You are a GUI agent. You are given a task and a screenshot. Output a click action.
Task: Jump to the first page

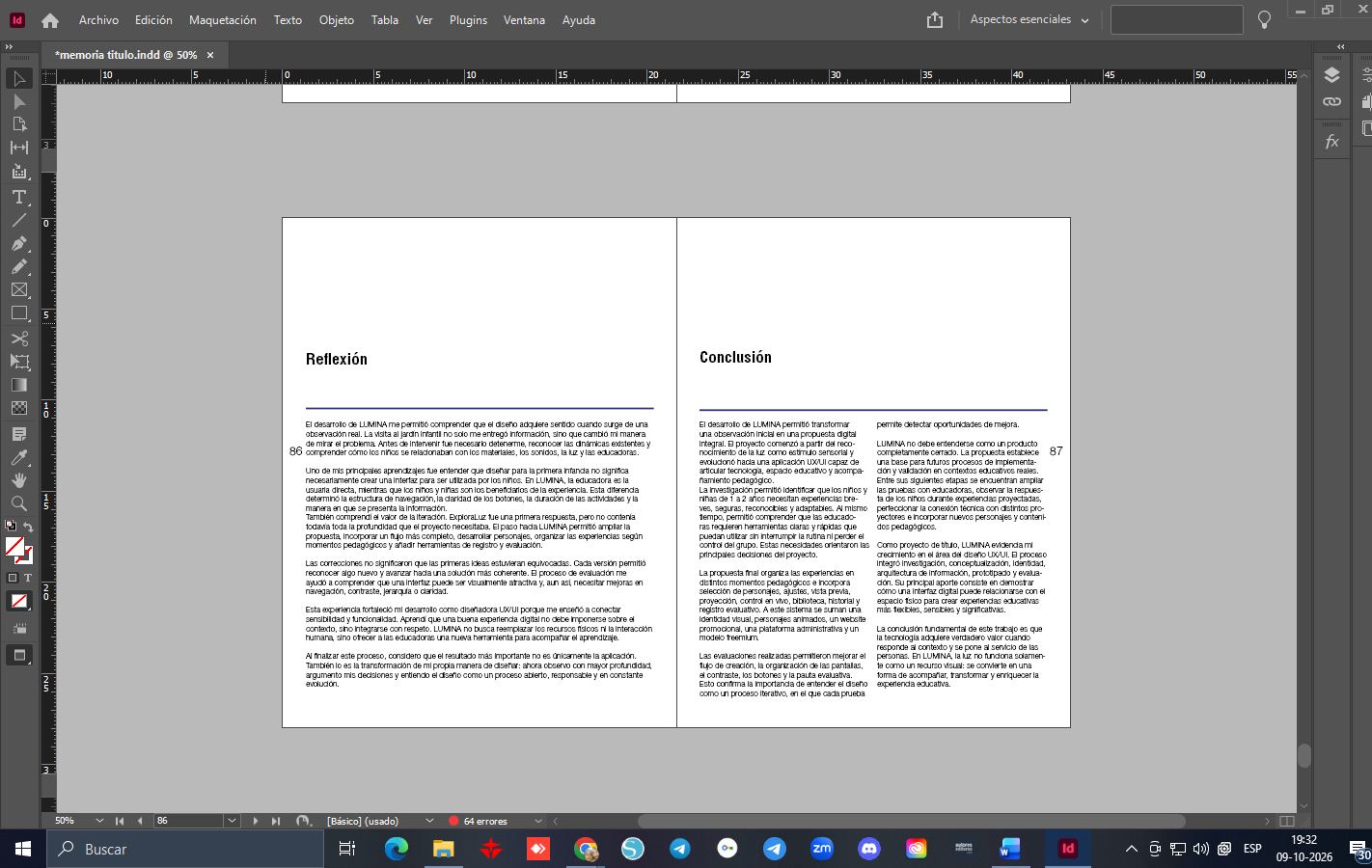tap(120, 821)
